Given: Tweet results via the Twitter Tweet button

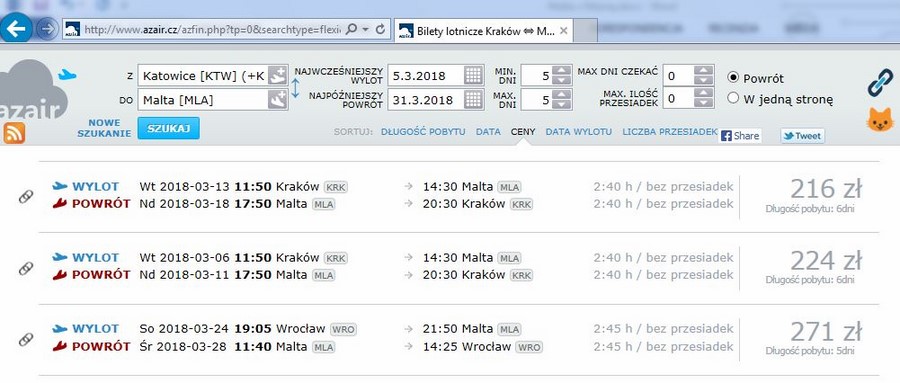Looking at the screenshot, I should [802, 136].
